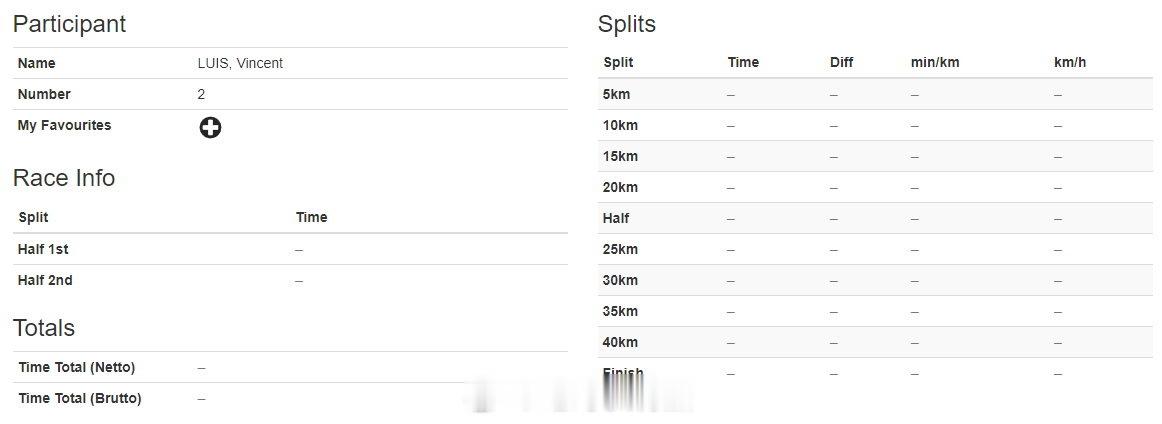Viewport: 1162px width, 424px height.
Task: Select the 40km split row
Action: (x=875, y=343)
